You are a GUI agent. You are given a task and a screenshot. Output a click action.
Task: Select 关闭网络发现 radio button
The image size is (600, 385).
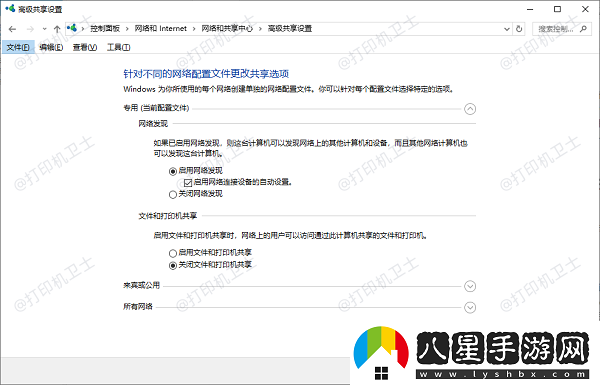173,195
